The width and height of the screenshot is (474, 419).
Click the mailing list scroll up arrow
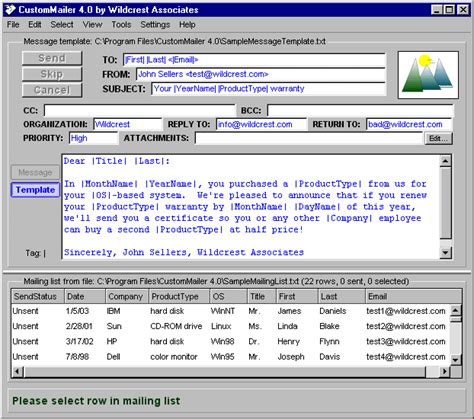(455, 311)
